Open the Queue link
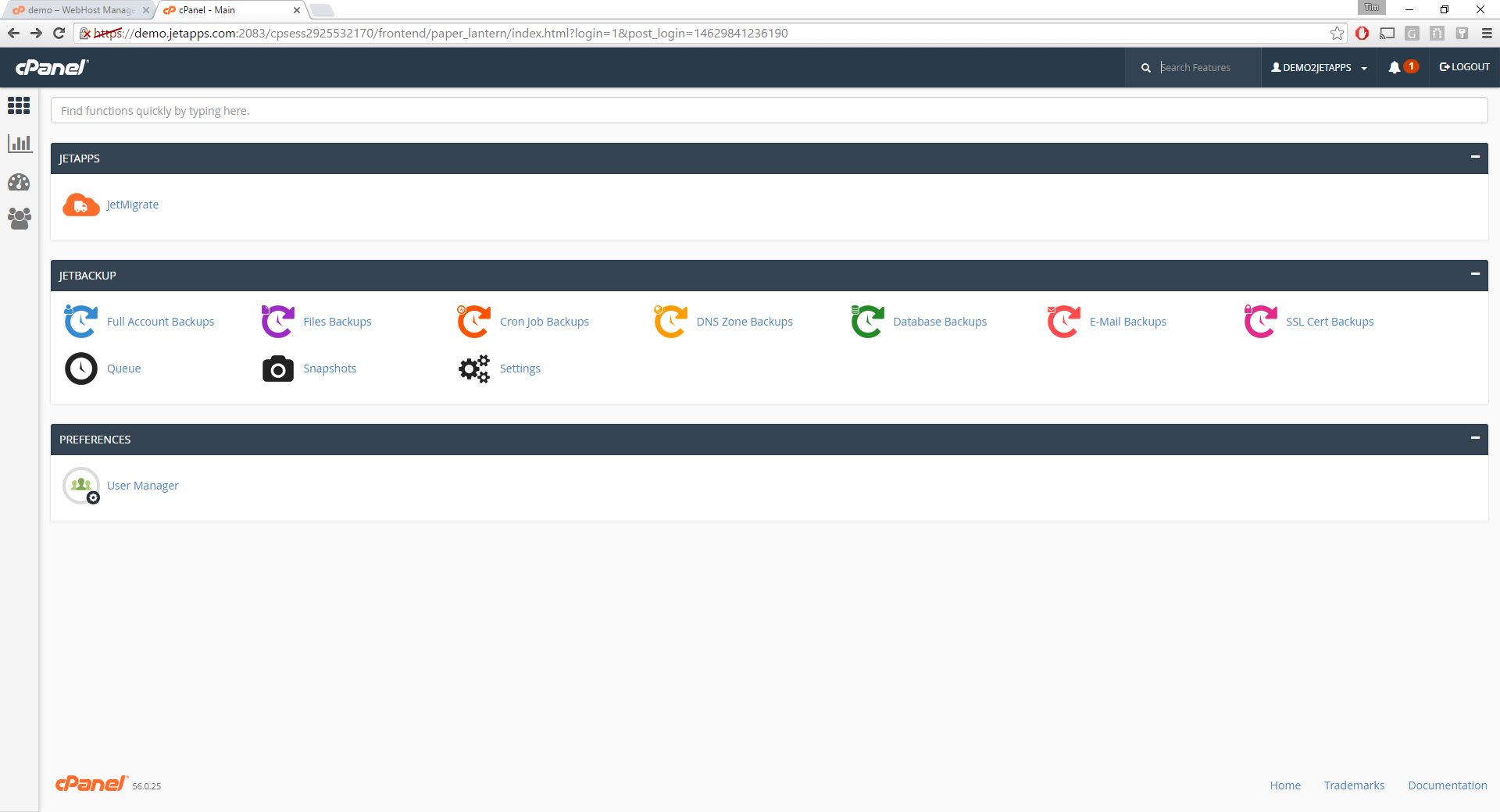Viewport: 1500px width, 812px height. point(124,369)
